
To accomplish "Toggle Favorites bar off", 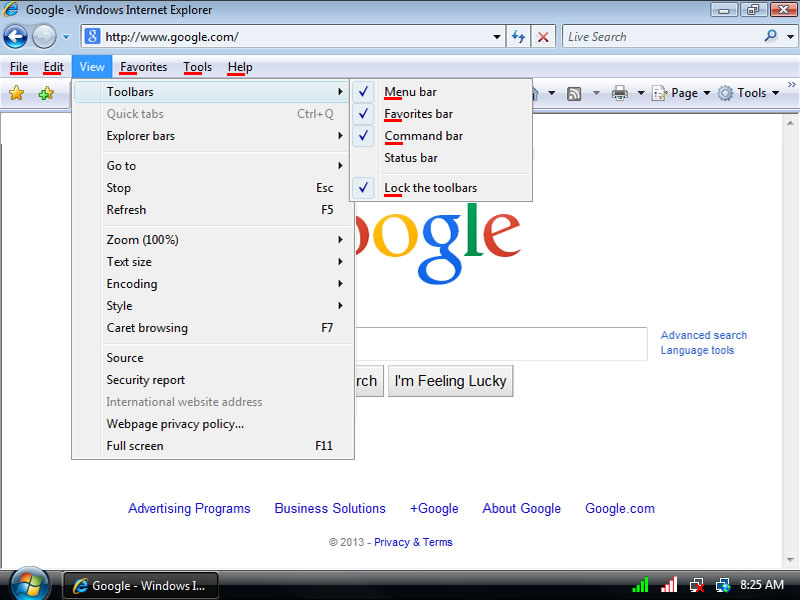I will pyautogui.click(x=418, y=114).
